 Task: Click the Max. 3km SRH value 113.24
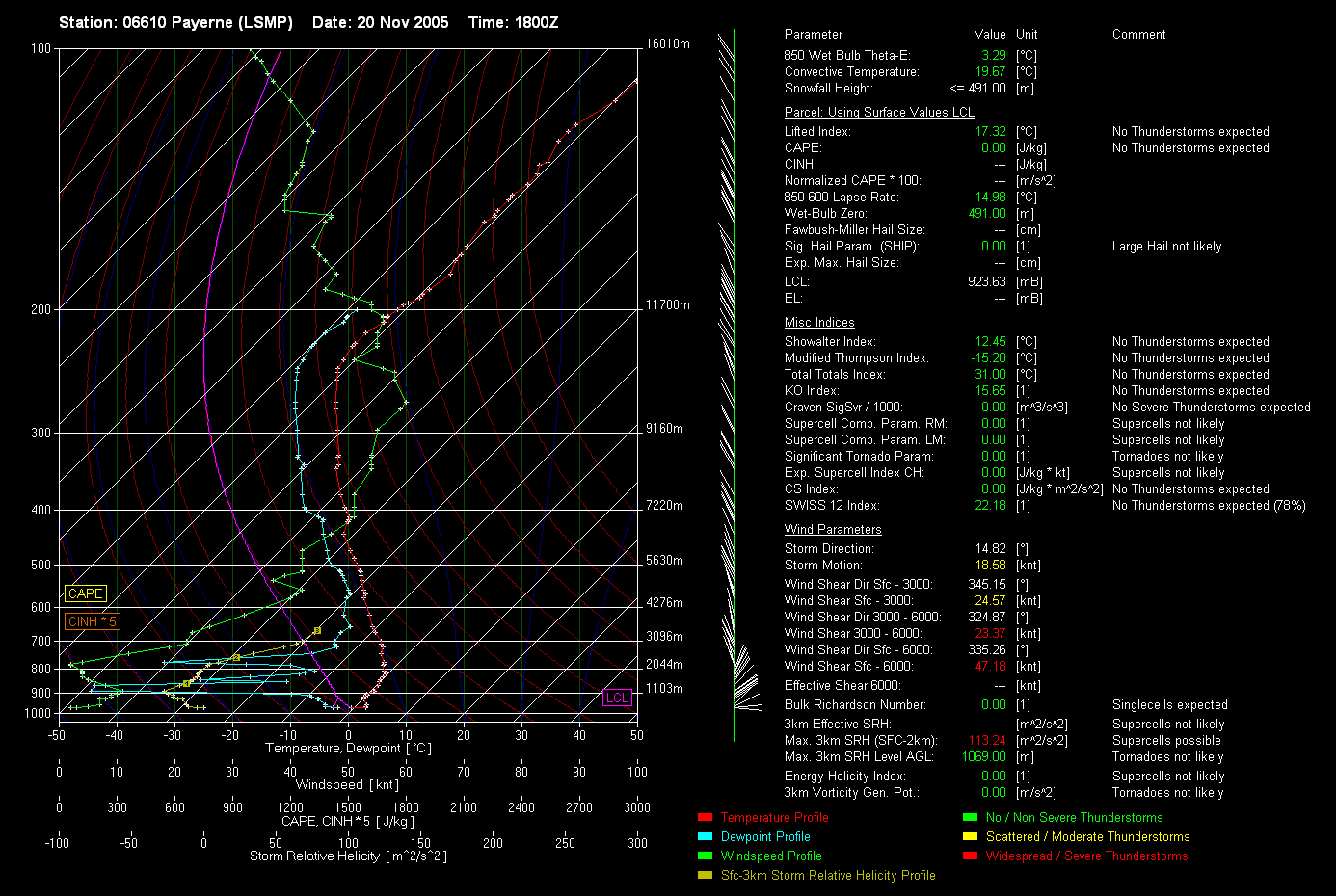(x=987, y=740)
